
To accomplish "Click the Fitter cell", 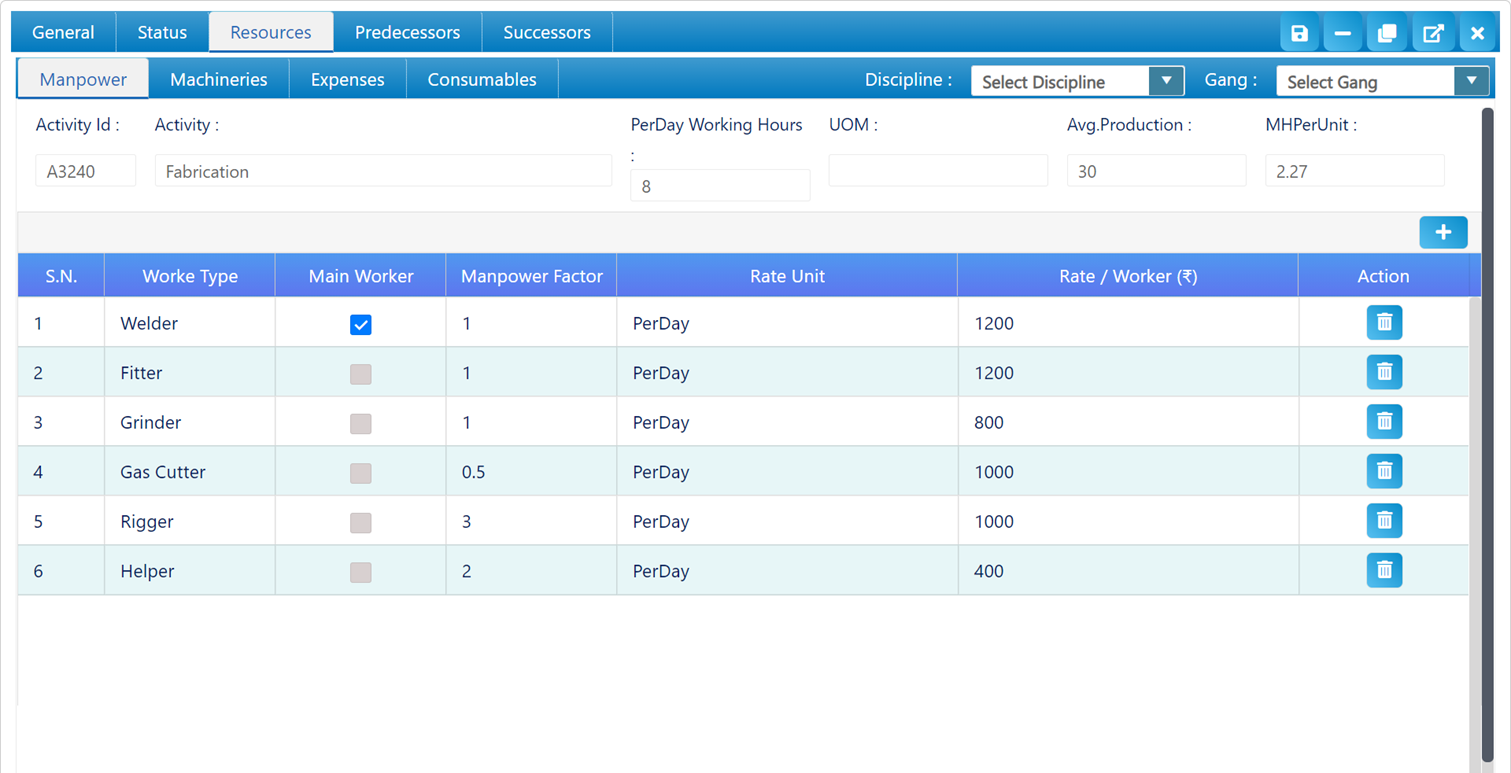I will [190, 373].
